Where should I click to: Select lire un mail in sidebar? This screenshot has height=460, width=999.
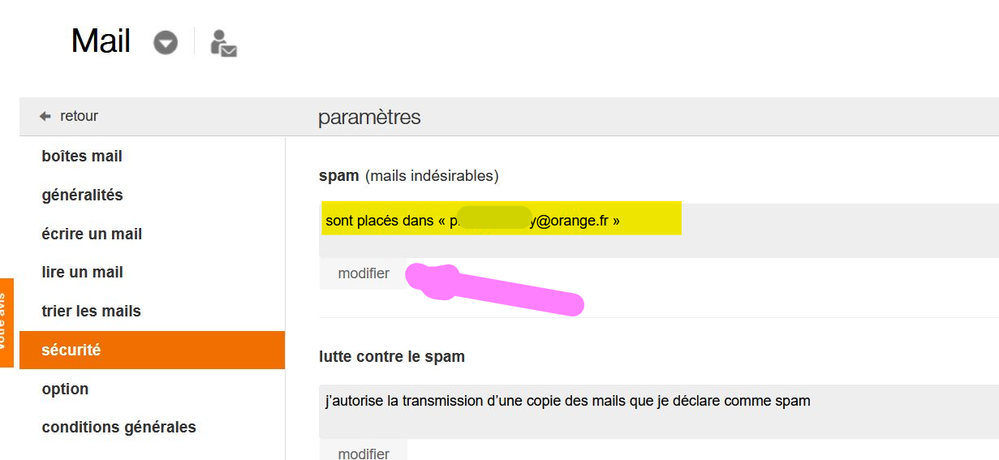[82, 272]
